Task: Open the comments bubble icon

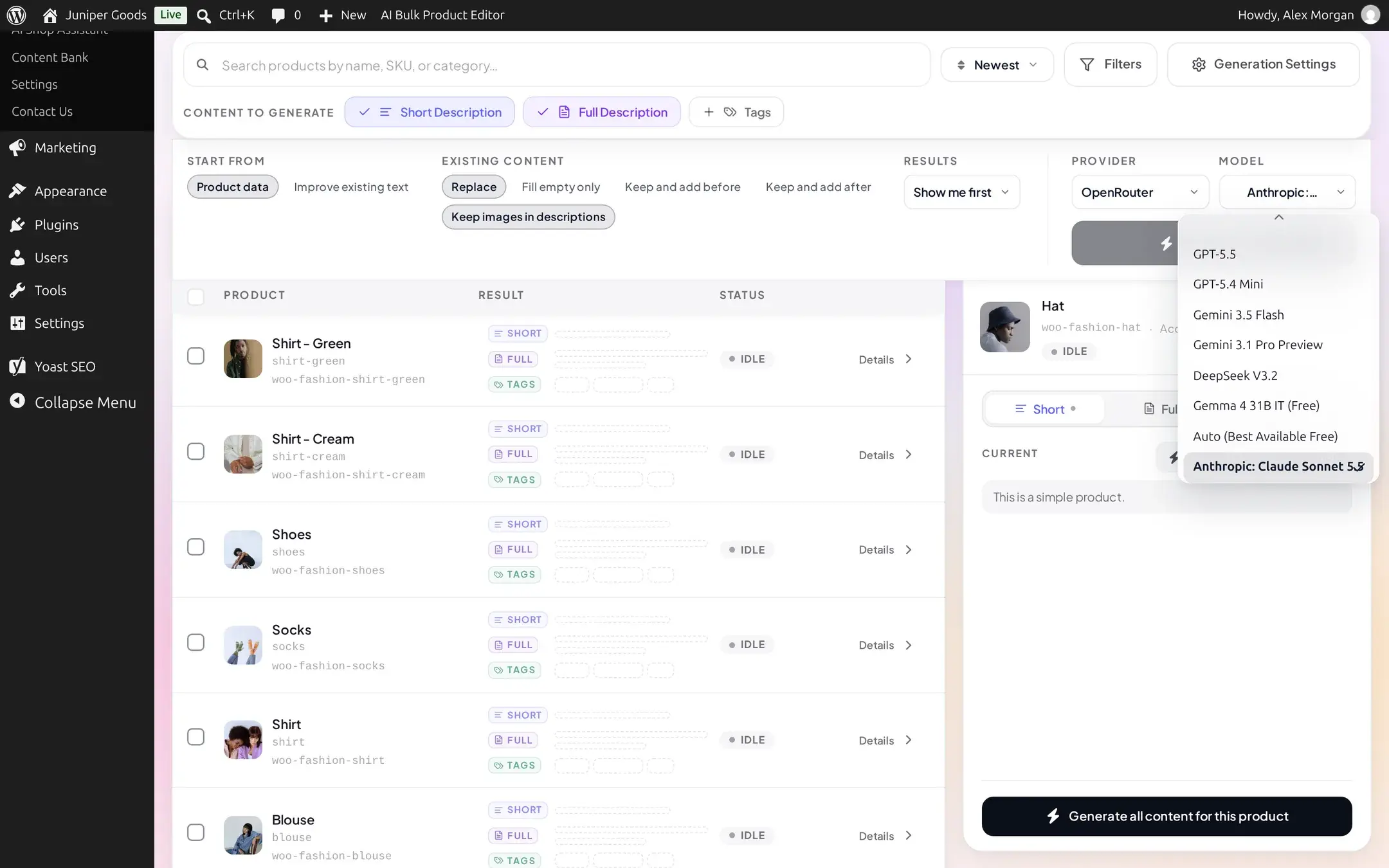Action: point(278,15)
